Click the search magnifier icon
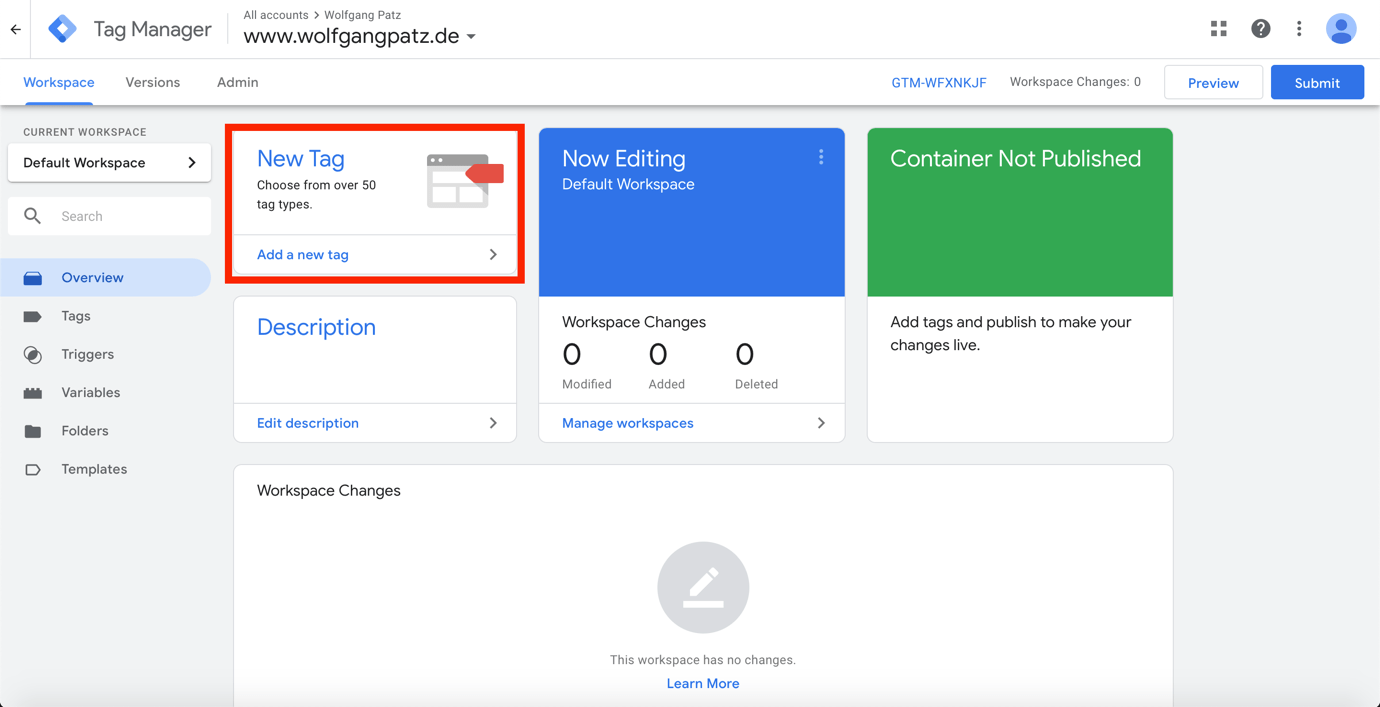 (33, 216)
